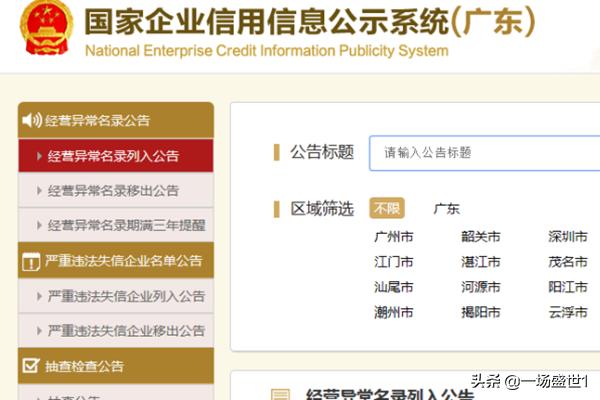600x400 pixels.
Task: Open the 经营异常名录公告 section header
Action: 116,120
